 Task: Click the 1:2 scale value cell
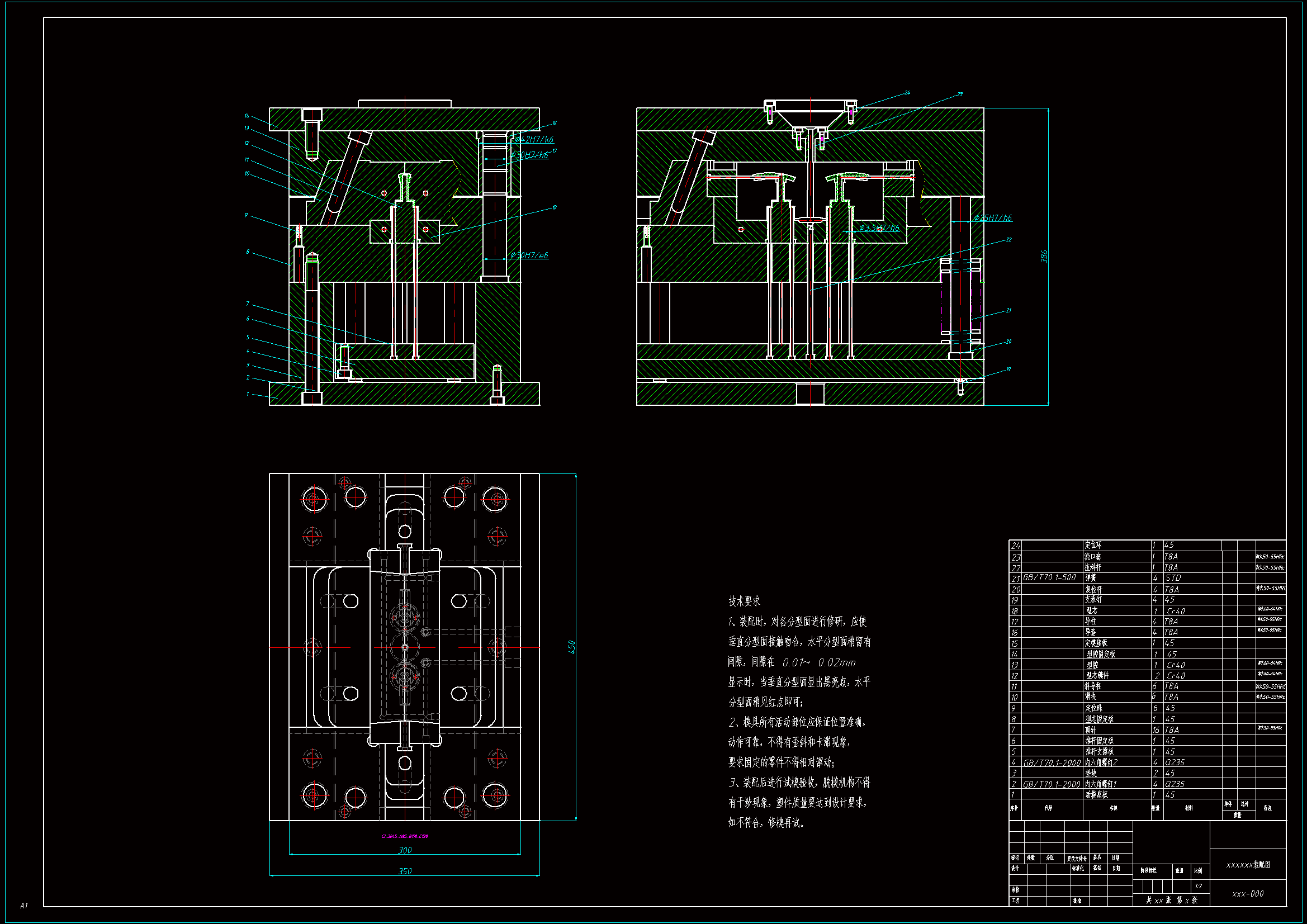click(1199, 886)
